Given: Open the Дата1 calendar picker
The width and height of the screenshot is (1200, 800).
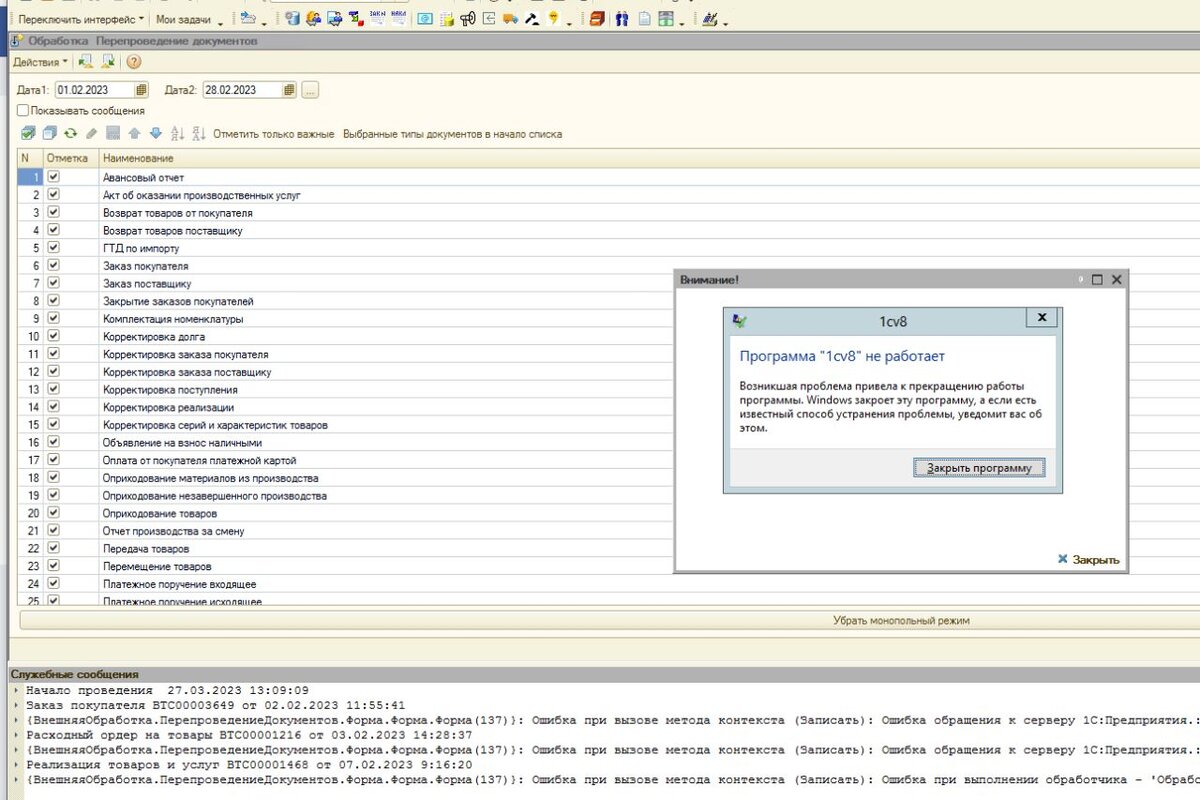Looking at the screenshot, I should coord(141,90).
